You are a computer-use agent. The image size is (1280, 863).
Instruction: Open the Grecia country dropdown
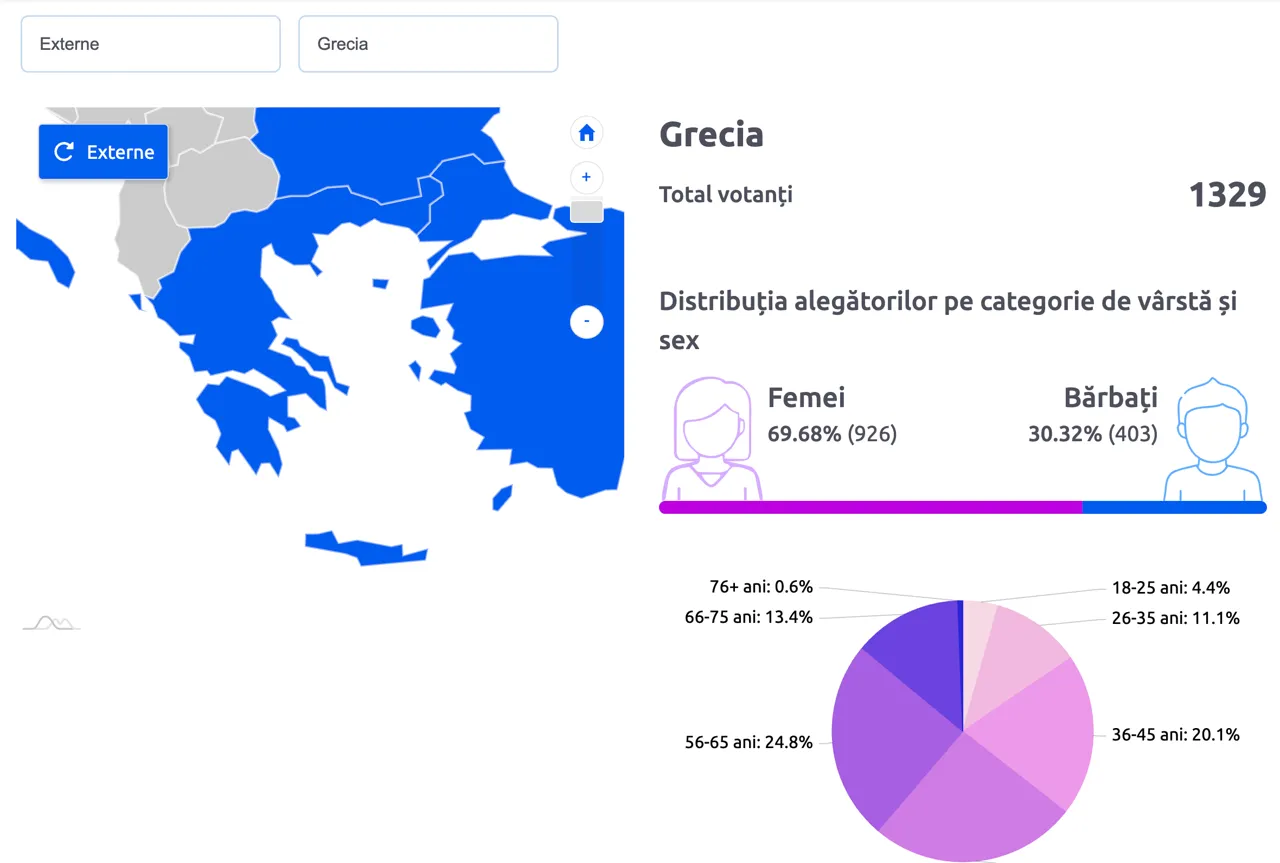tap(428, 44)
